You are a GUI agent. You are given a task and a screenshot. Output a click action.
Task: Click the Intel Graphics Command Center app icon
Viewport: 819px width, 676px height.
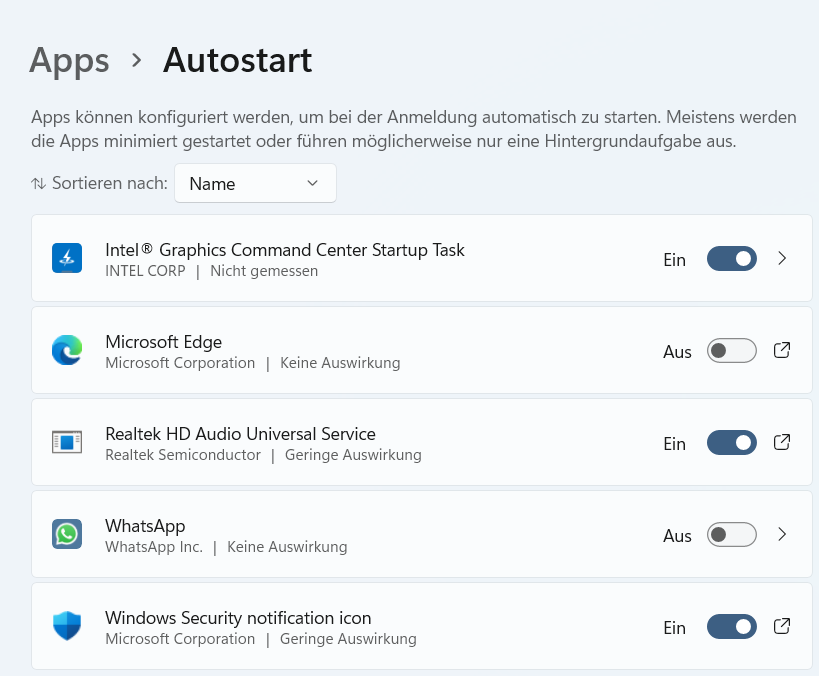pos(67,259)
